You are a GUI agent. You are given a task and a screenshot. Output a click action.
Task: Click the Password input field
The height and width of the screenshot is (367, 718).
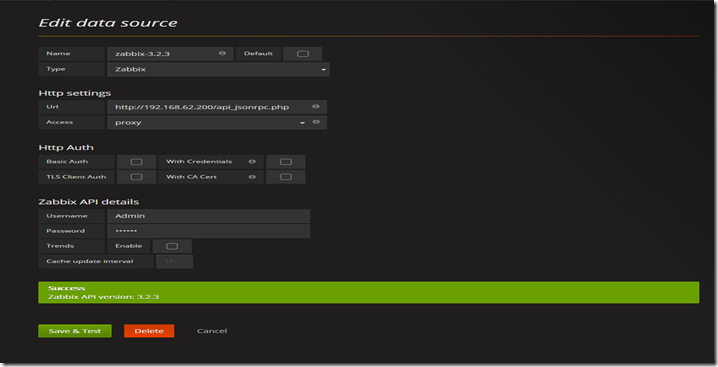pos(209,231)
